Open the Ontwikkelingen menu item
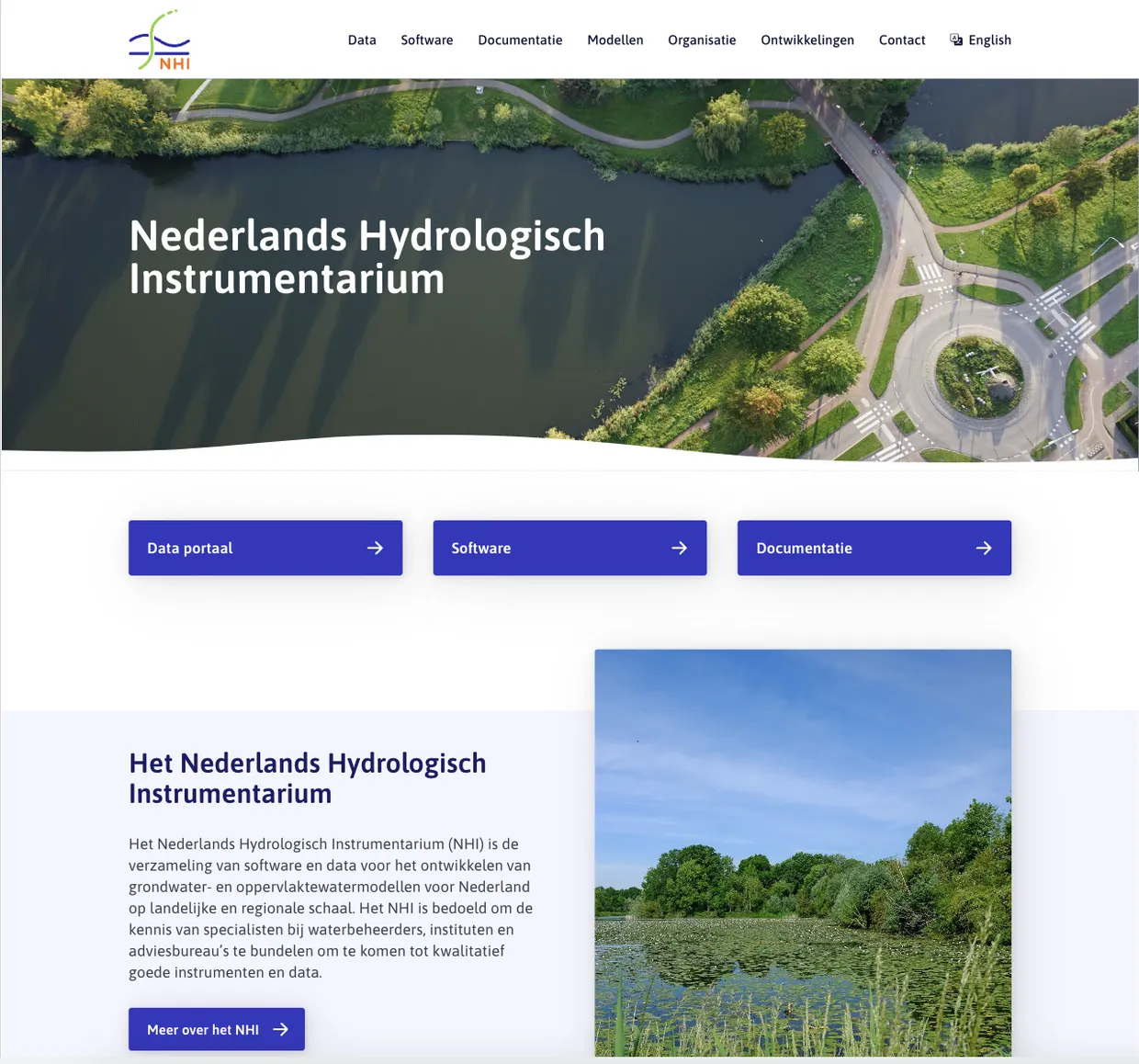Screen dimensions: 1139x1064 pos(806,40)
